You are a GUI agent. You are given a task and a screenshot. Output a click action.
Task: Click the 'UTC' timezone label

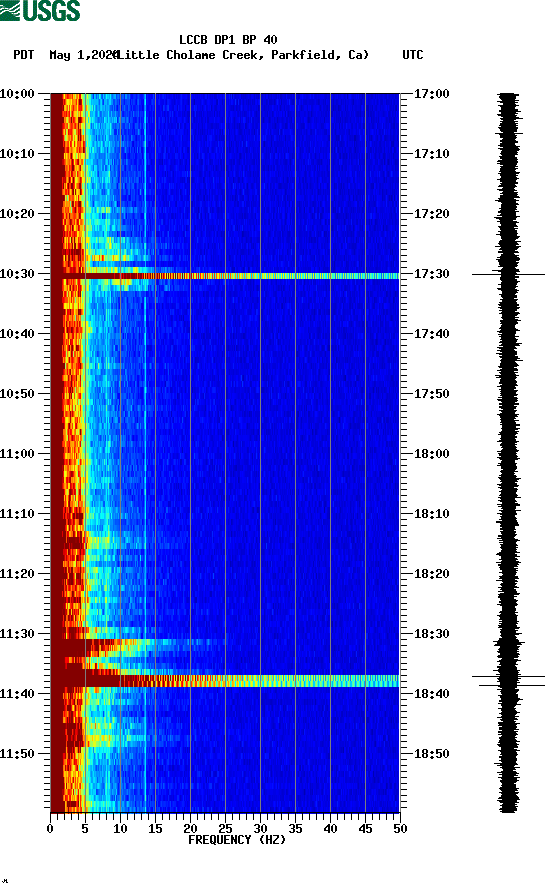pyautogui.click(x=413, y=55)
